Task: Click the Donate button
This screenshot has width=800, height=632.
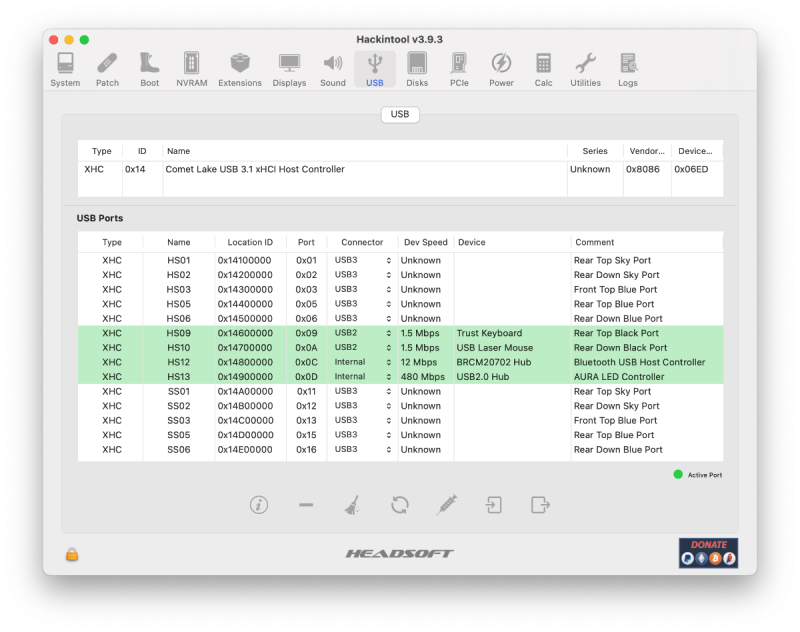Action: (708, 553)
